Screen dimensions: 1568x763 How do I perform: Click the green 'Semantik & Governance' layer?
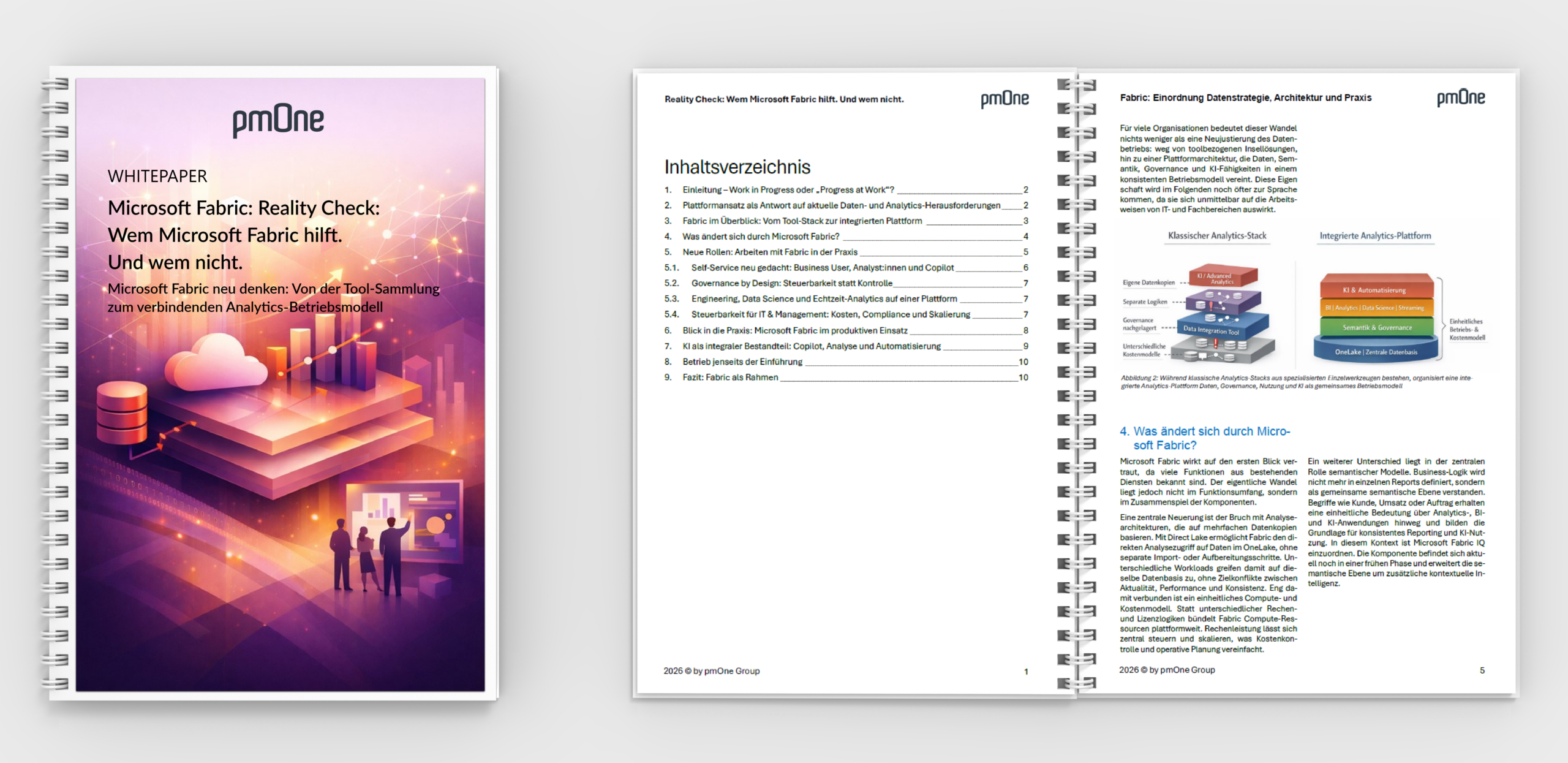1377,327
